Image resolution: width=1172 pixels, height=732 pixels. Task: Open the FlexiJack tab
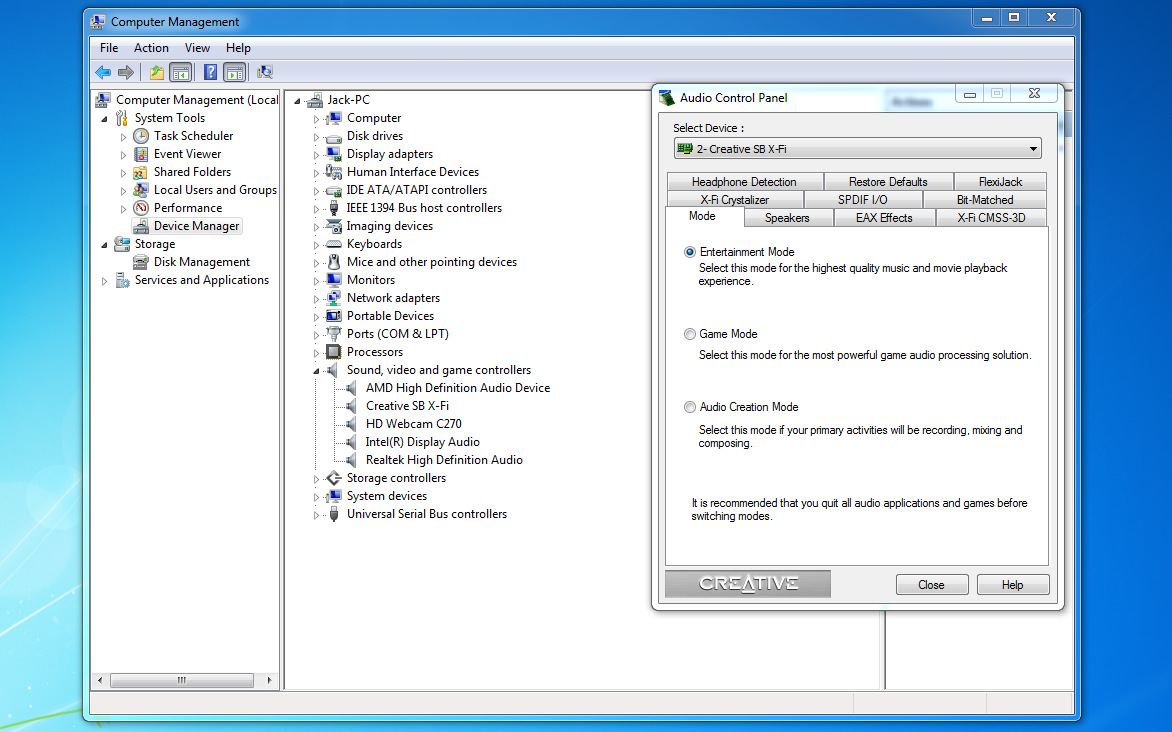tap(1000, 182)
